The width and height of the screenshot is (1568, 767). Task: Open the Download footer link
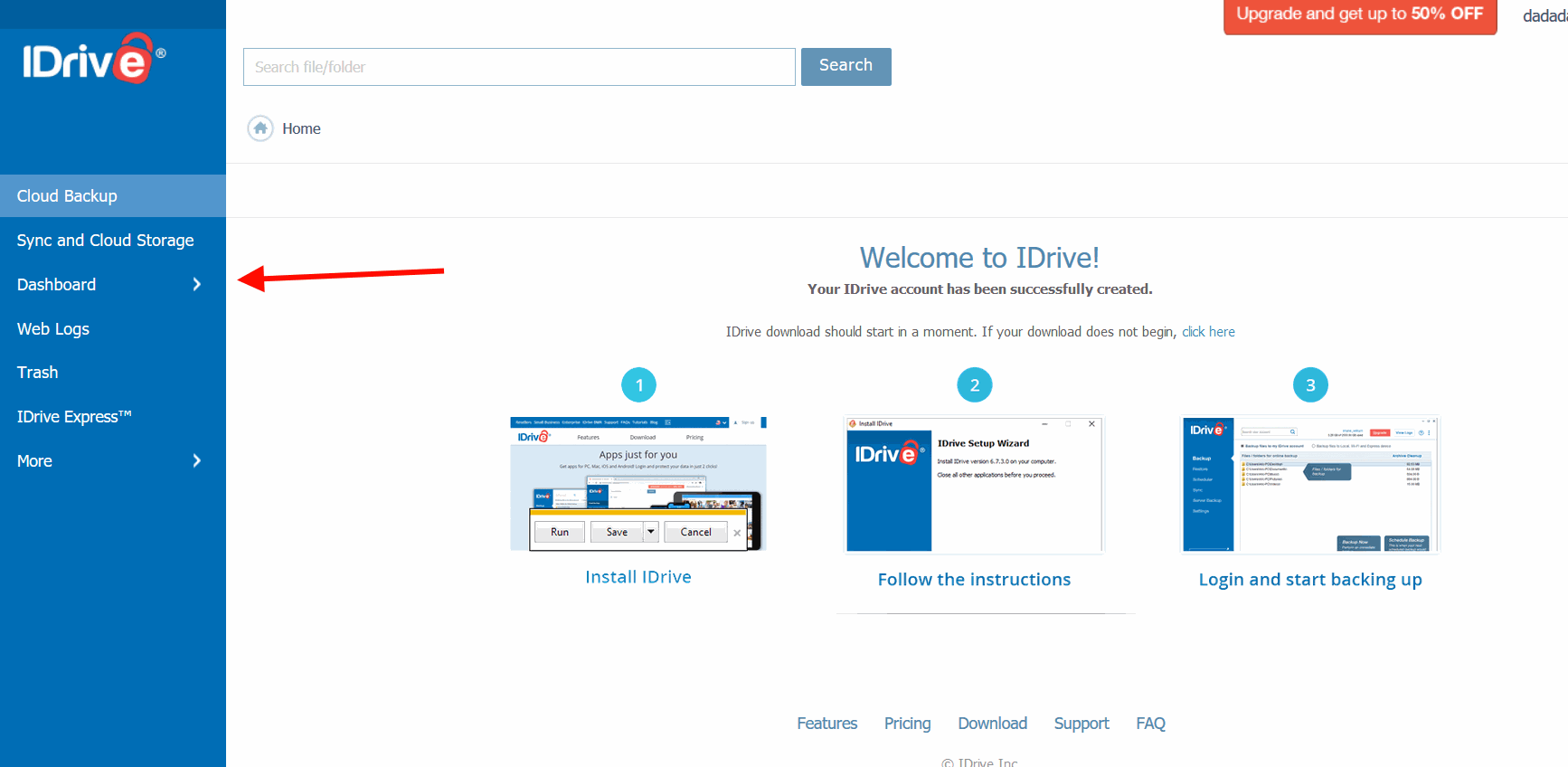(x=992, y=724)
